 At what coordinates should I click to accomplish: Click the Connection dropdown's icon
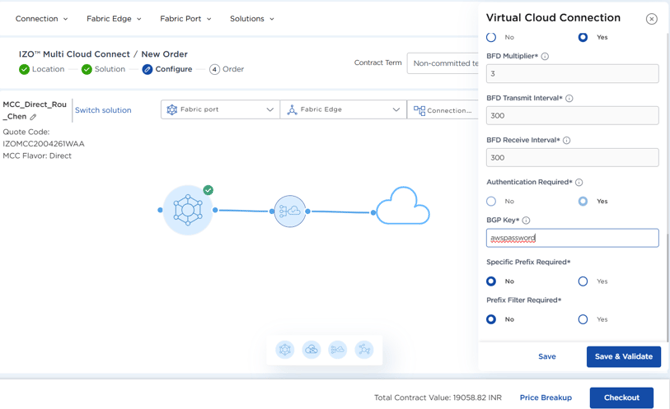(x=419, y=111)
